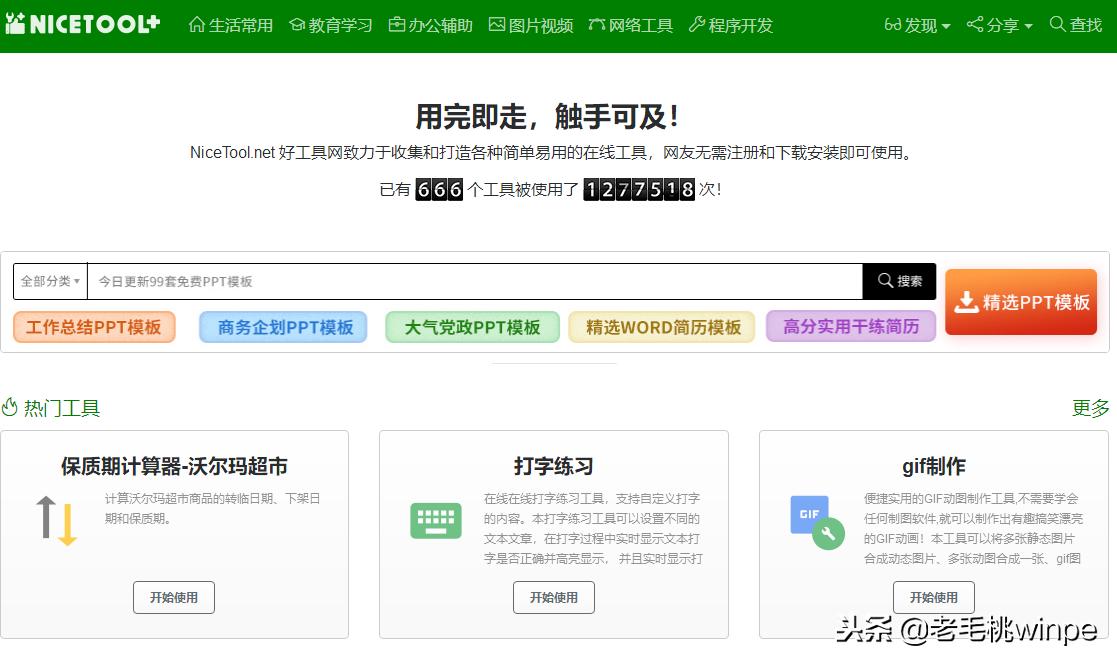Click the wrench icon beside 程序开发
This screenshot has height=663, width=1117.
pyautogui.click(x=698, y=24)
